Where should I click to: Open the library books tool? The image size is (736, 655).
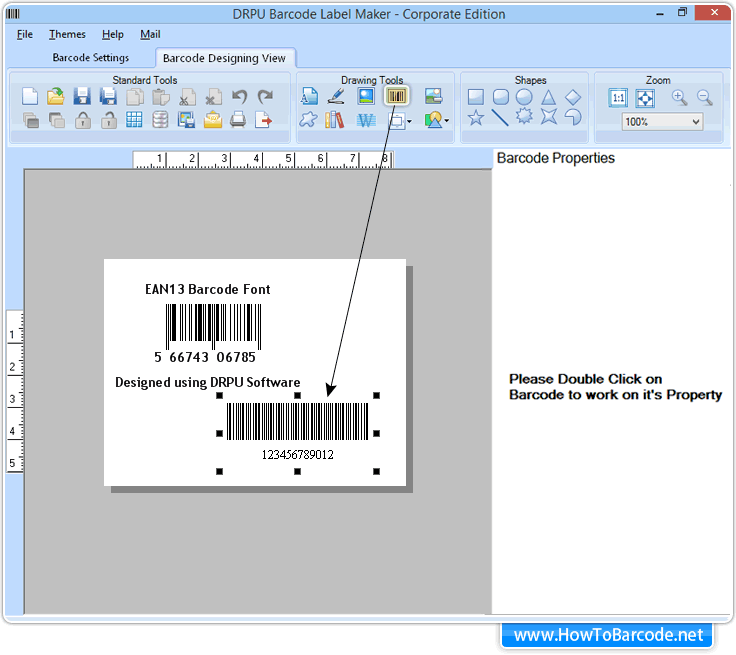334,120
